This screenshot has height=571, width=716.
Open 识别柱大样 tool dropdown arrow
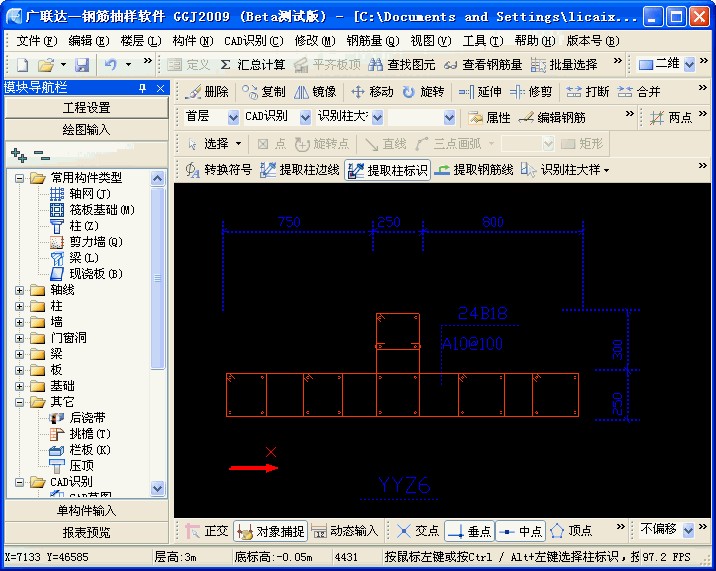point(606,170)
